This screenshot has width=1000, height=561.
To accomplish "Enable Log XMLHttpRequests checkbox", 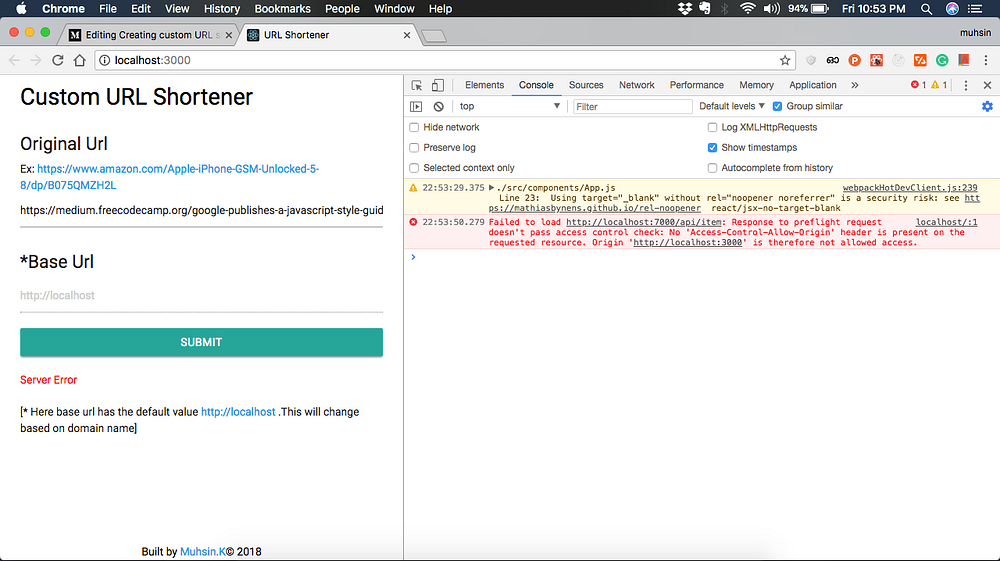I will pyautogui.click(x=712, y=128).
